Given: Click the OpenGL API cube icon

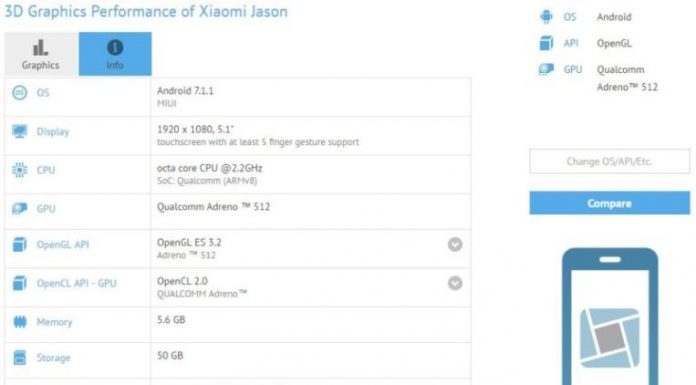Looking at the screenshot, I should point(20,245).
